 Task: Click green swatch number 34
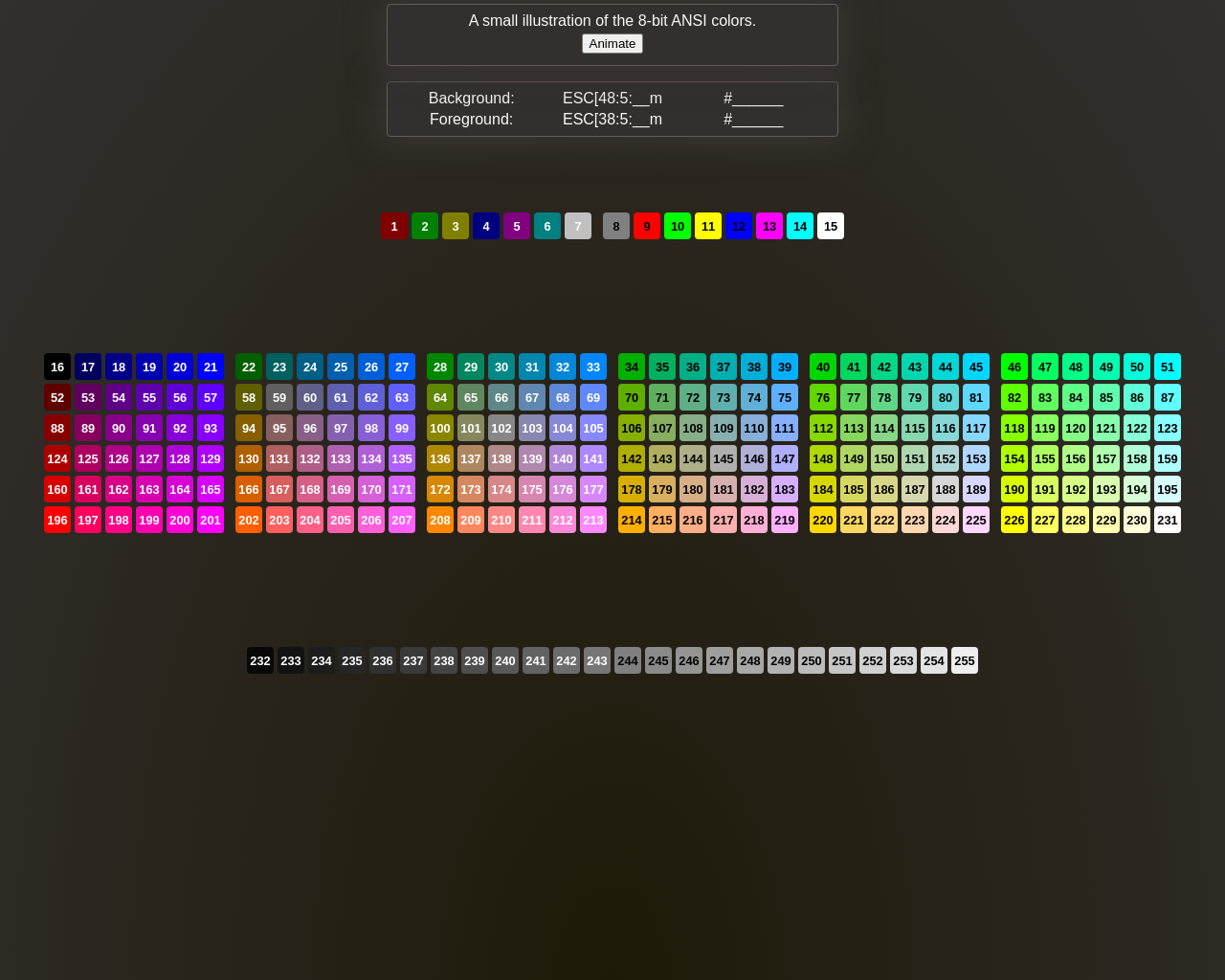[x=632, y=367]
